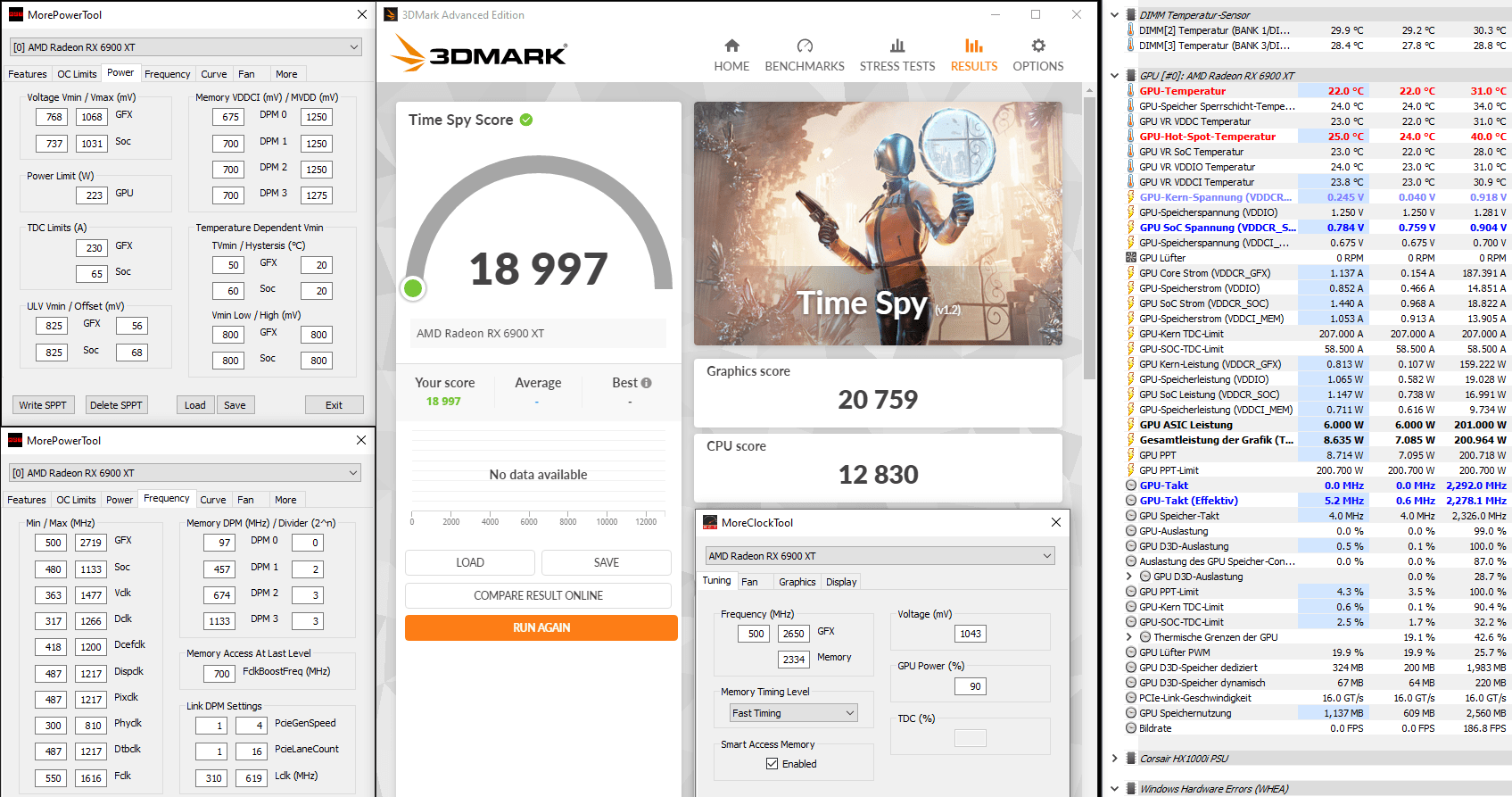Click the GPU [#0] AMD Radeon chip icon
Viewport: 1512px width, 797px height.
tap(1131, 76)
